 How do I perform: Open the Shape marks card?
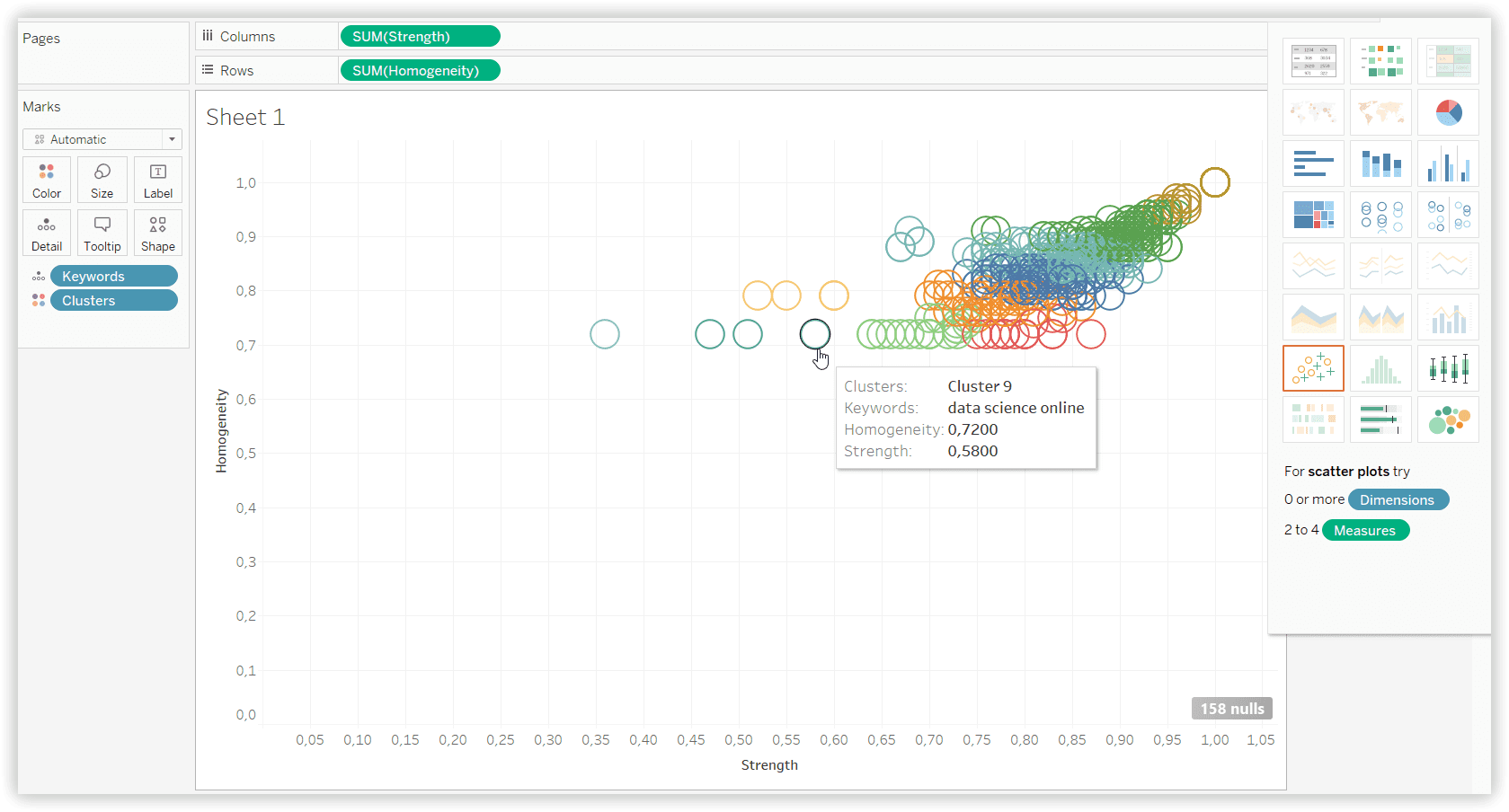pyautogui.click(x=158, y=233)
